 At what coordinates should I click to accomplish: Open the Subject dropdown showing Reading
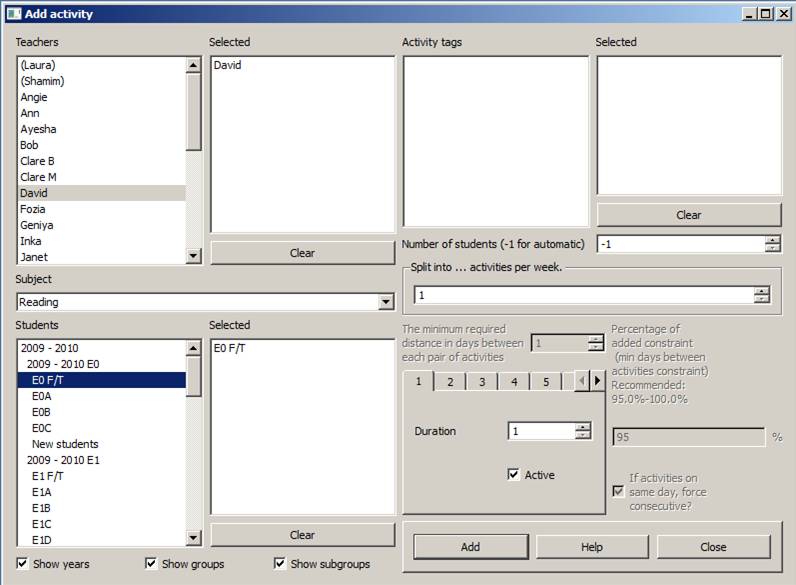click(386, 302)
